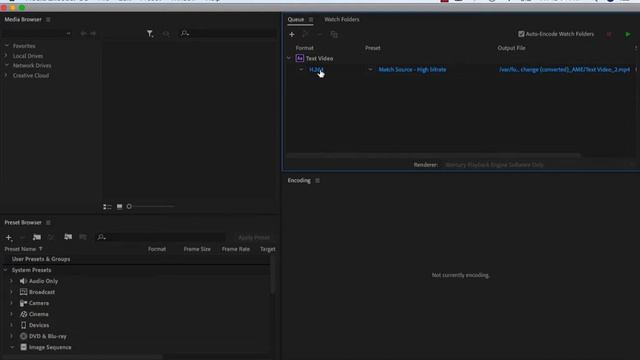Image resolution: width=640 pixels, height=360 pixels.
Task: Expand the Devices preset group
Action: coord(11,325)
